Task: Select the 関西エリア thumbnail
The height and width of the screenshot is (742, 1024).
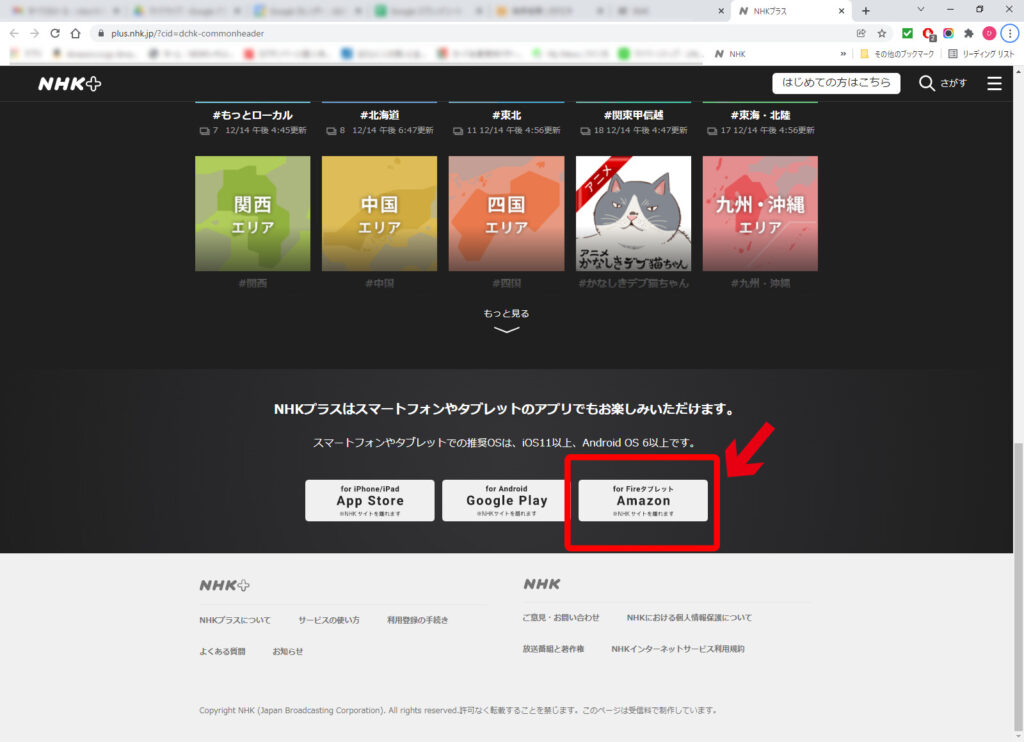Action: [x=253, y=213]
